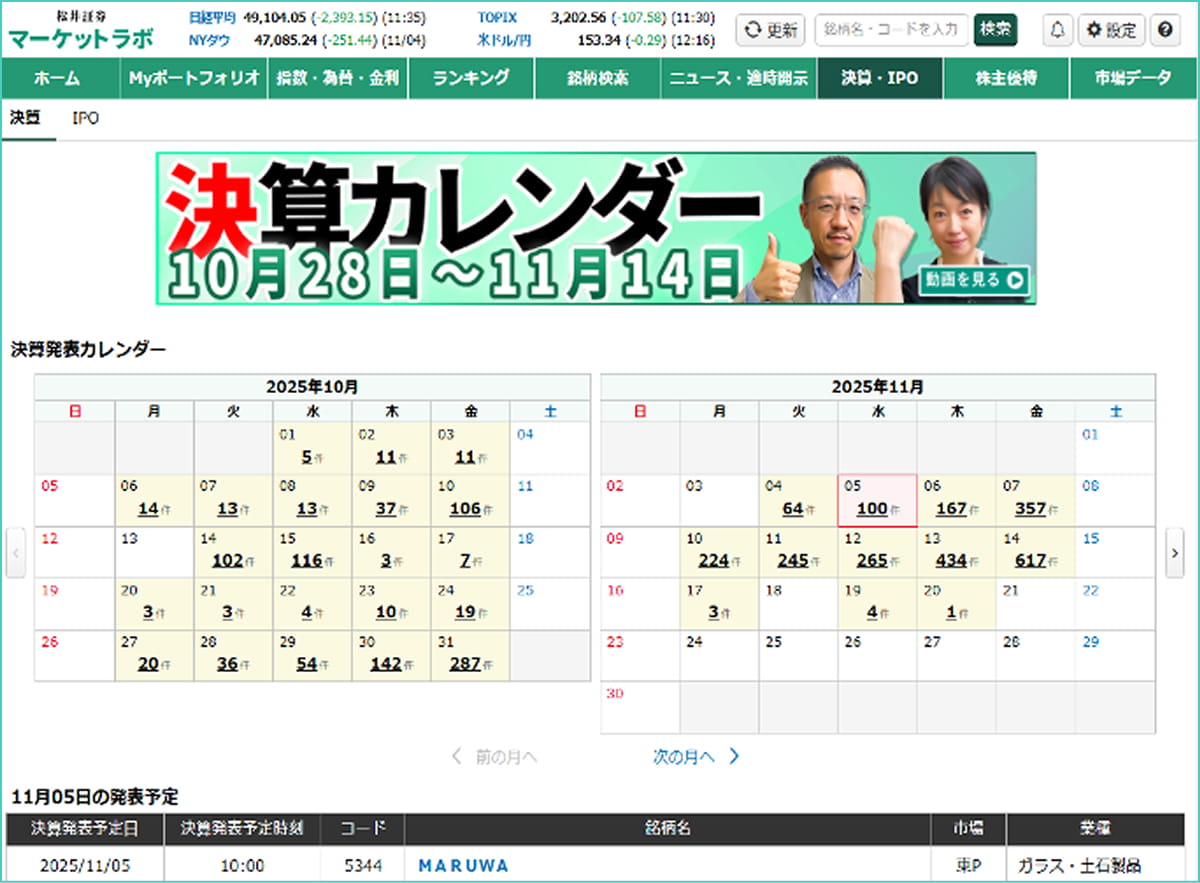Click the stock name or code input field
Viewport: 1200px width, 883px height.
[x=891, y=30]
